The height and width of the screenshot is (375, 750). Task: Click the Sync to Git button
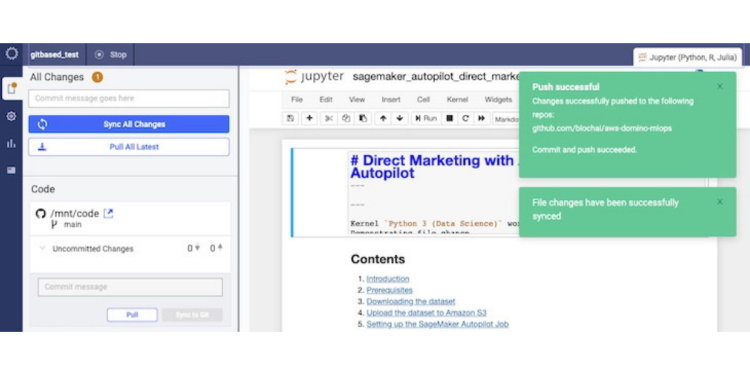point(192,315)
